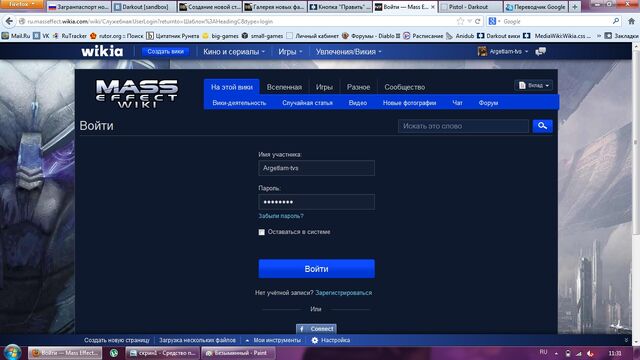640x360 pixels.
Task: Click the blue wiki search magnifier button
Action: (x=542, y=126)
